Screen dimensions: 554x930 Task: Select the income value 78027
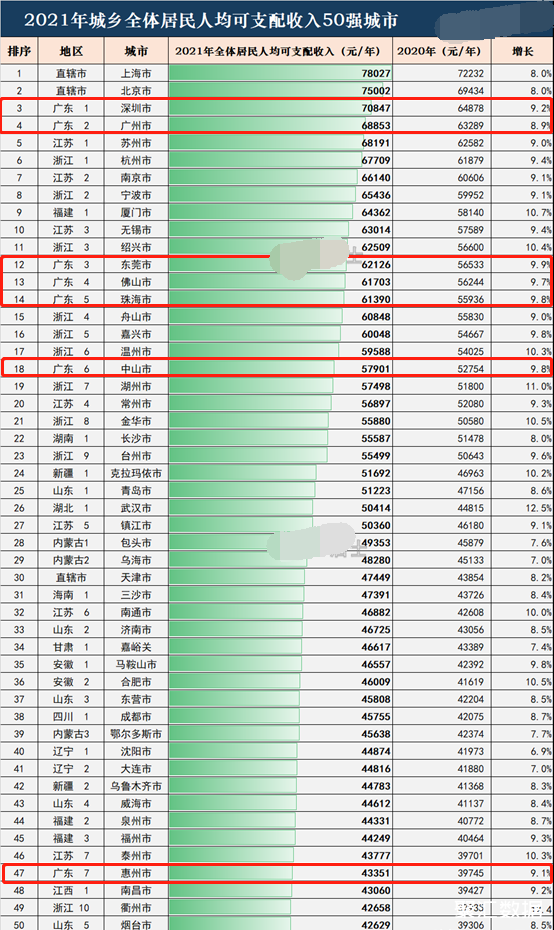click(376, 74)
